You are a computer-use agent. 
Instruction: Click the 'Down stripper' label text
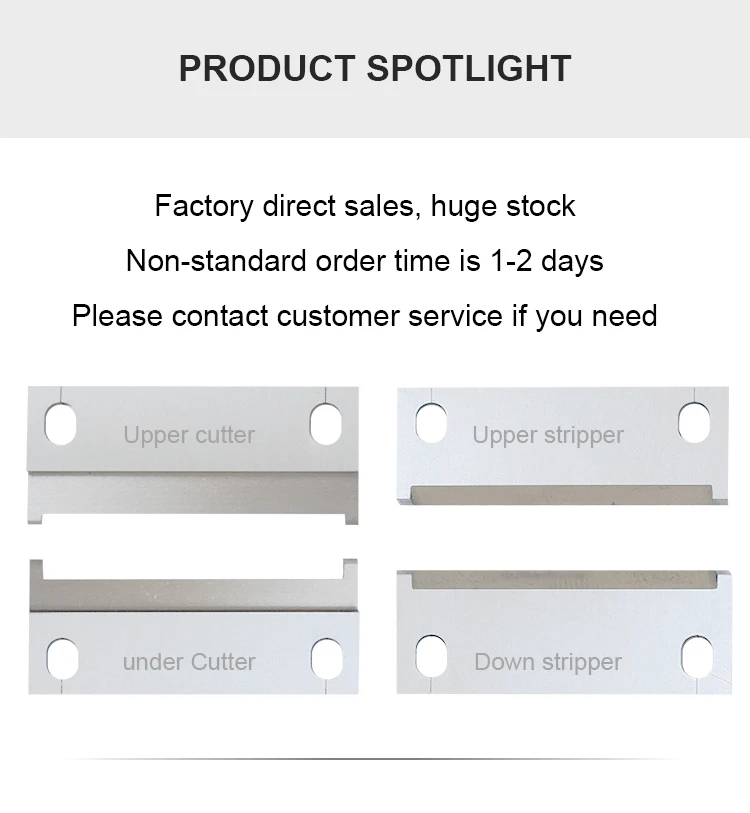(x=548, y=662)
